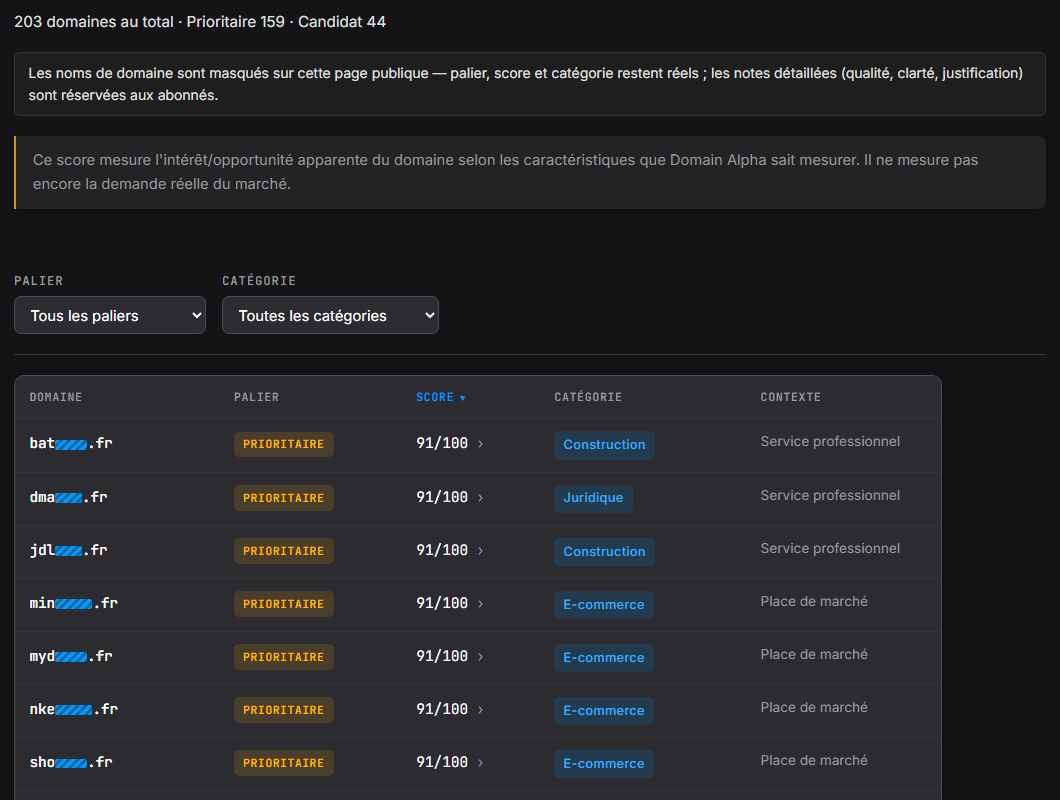1060x800 pixels.
Task: Open the Palier filter dropdown
Action: point(110,315)
